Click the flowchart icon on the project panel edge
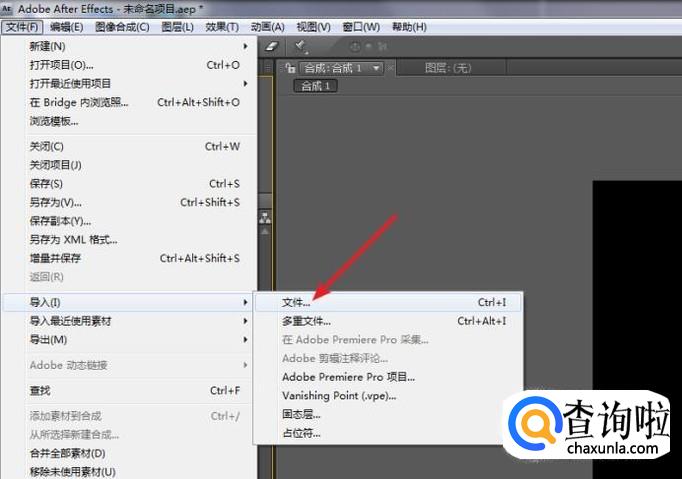The height and width of the screenshot is (479, 682). [265, 217]
